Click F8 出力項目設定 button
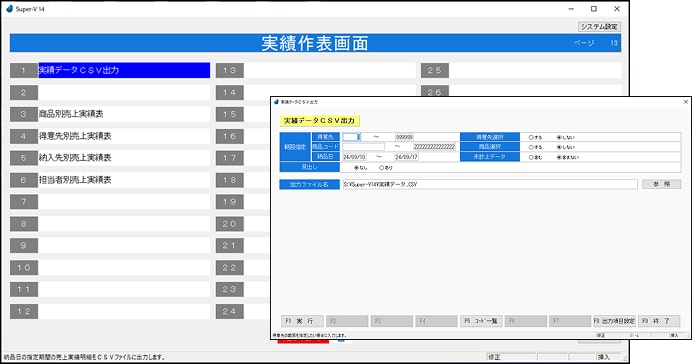Screen dimensions: 700x364 [x=614, y=321]
